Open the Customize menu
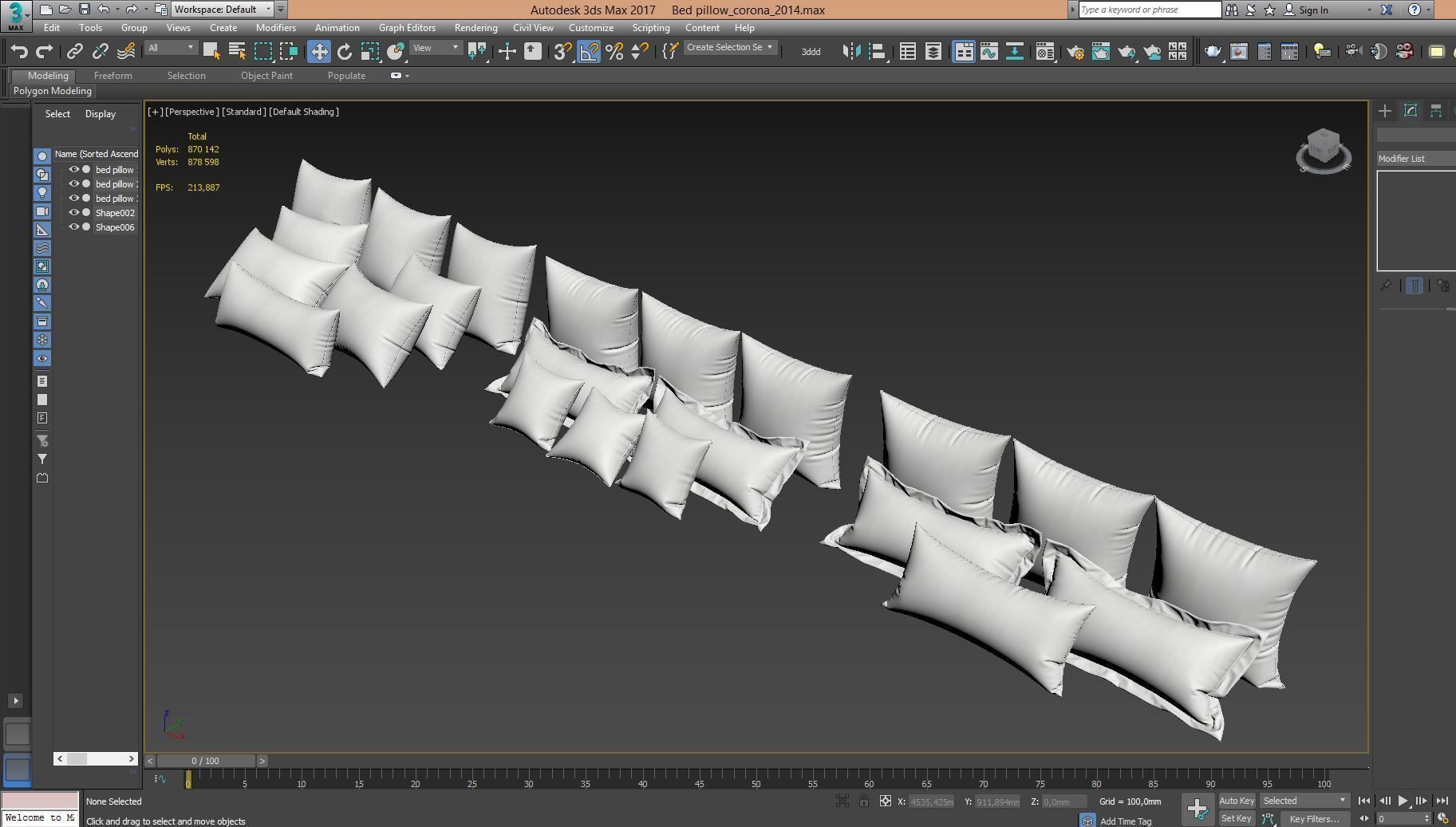Viewport: 1456px width, 827px height. pos(591,28)
